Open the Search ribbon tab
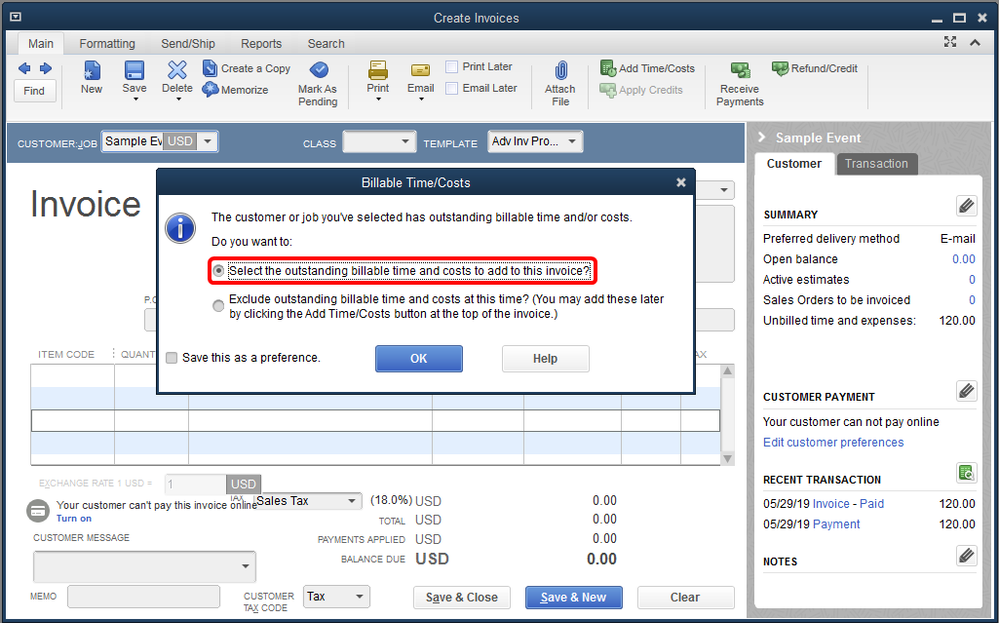 pos(326,44)
